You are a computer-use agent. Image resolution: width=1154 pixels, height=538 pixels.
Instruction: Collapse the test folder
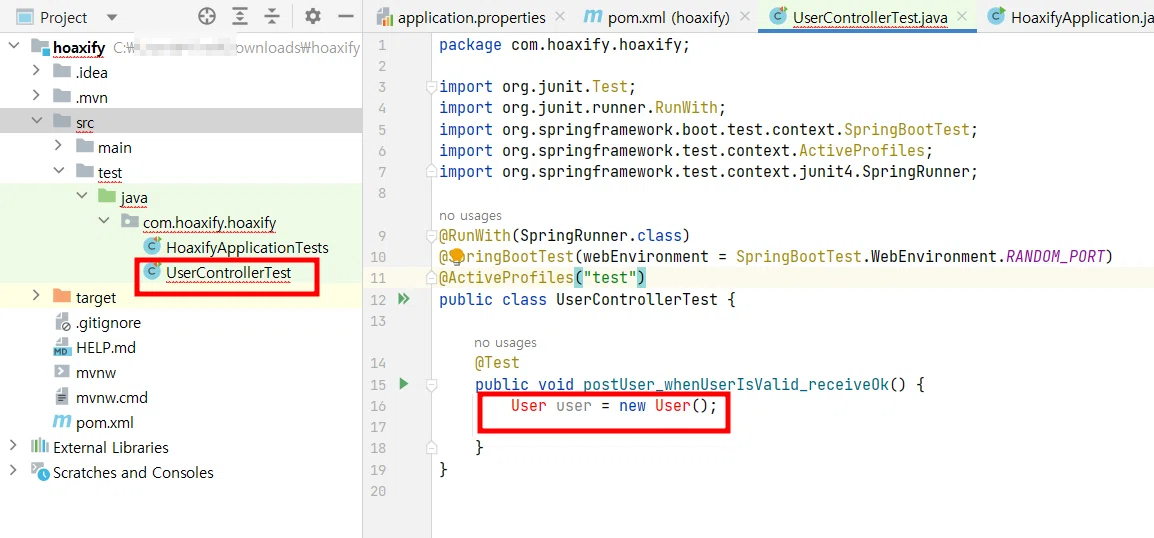click(59, 171)
